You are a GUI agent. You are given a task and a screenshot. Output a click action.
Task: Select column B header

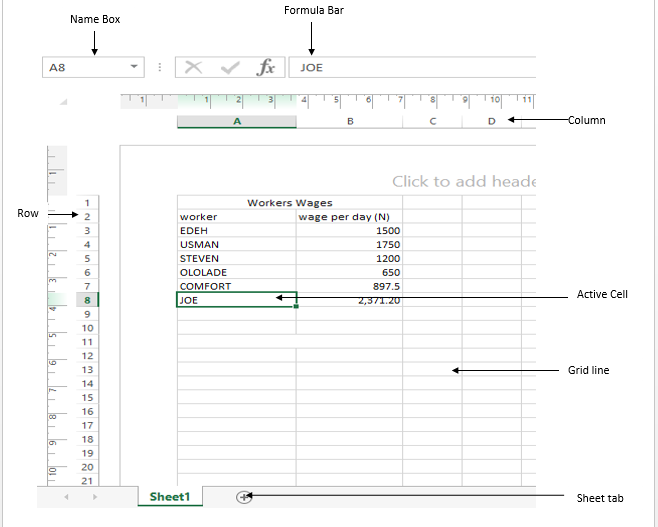(x=350, y=121)
